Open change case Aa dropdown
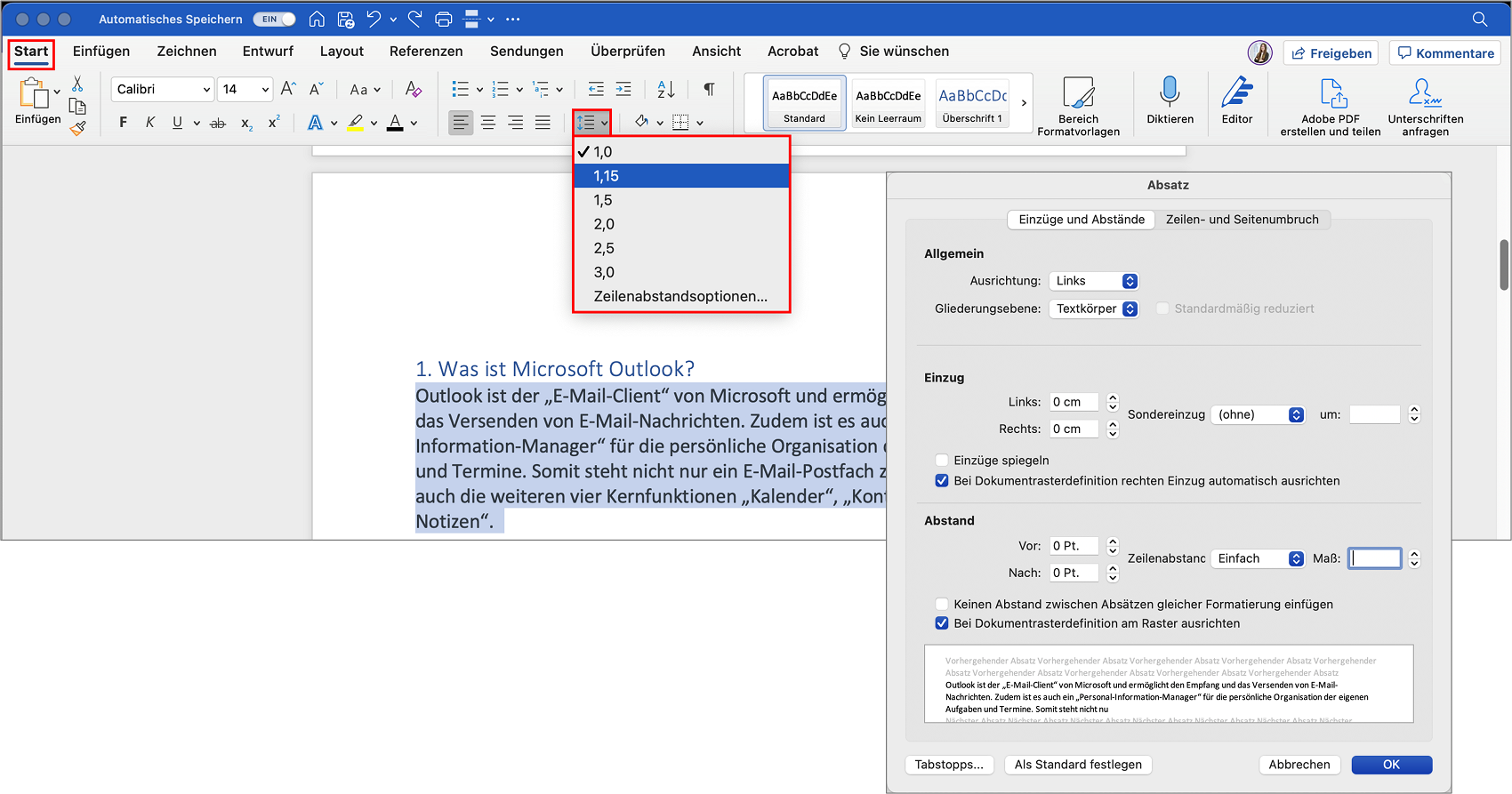Viewport: 1512px width, 794px height. point(365,89)
